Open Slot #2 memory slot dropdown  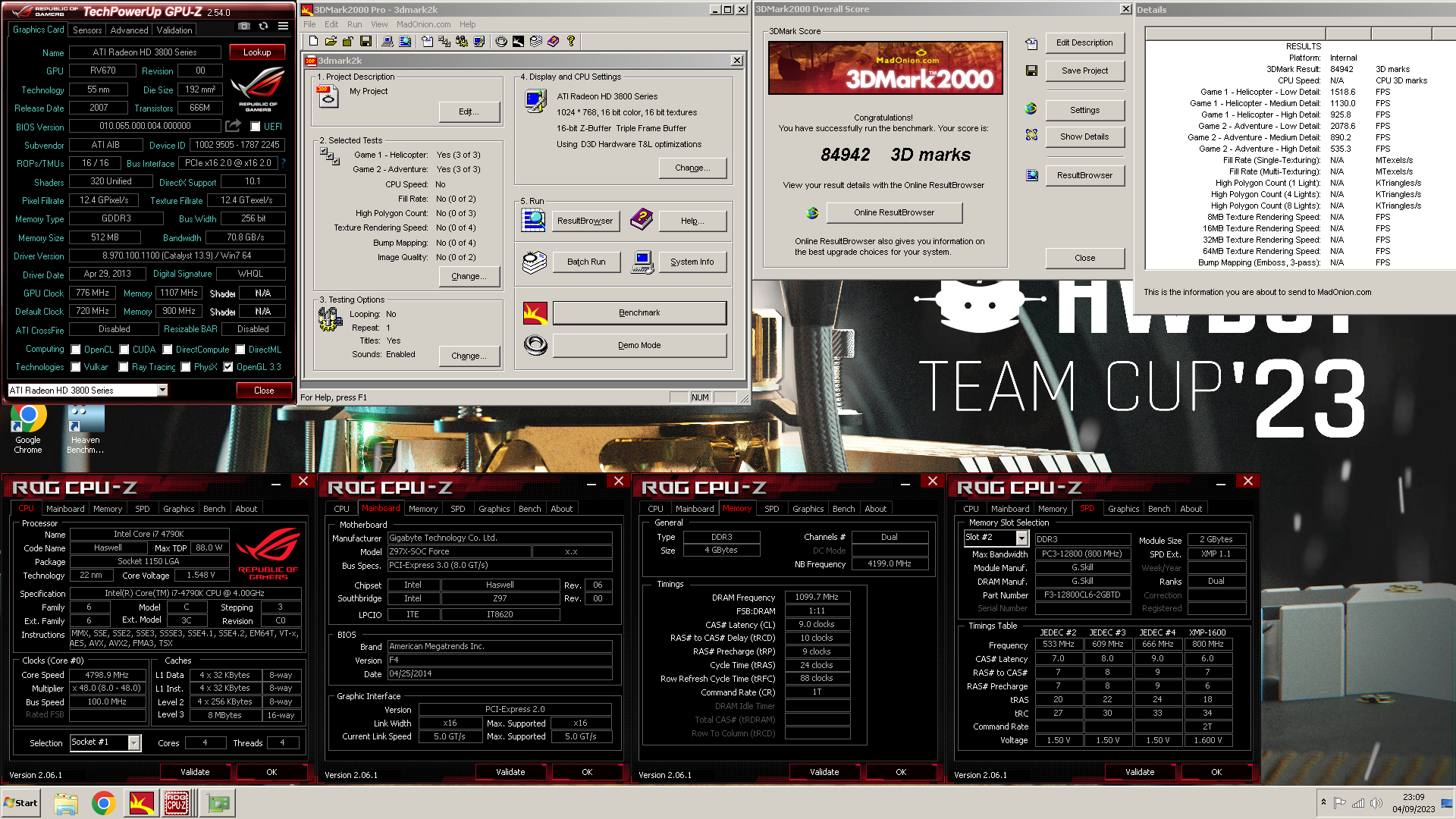click(x=1021, y=538)
